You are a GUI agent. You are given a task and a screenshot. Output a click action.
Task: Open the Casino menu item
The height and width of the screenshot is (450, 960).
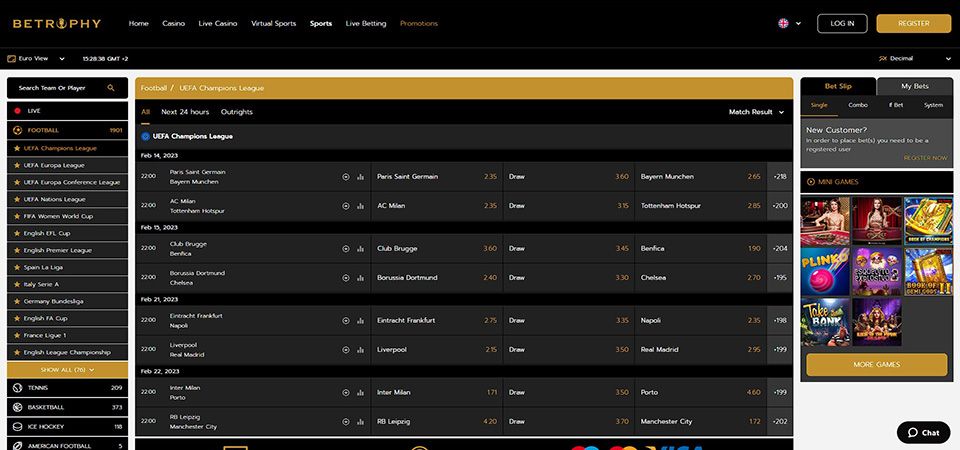pos(173,24)
